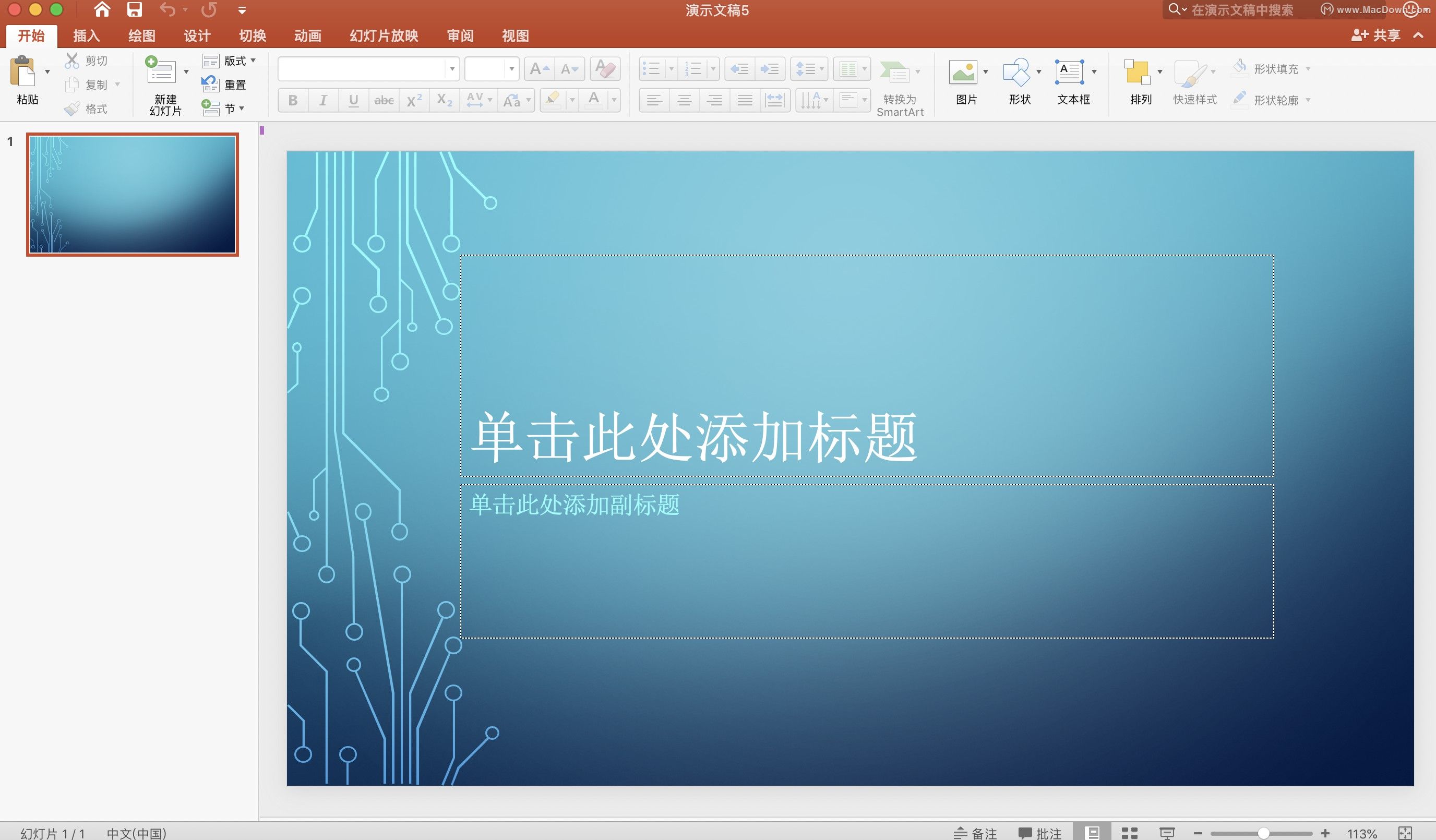Open the font size dropdown
Image resolution: width=1436 pixels, height=840 pixels.
pos(512,69)
